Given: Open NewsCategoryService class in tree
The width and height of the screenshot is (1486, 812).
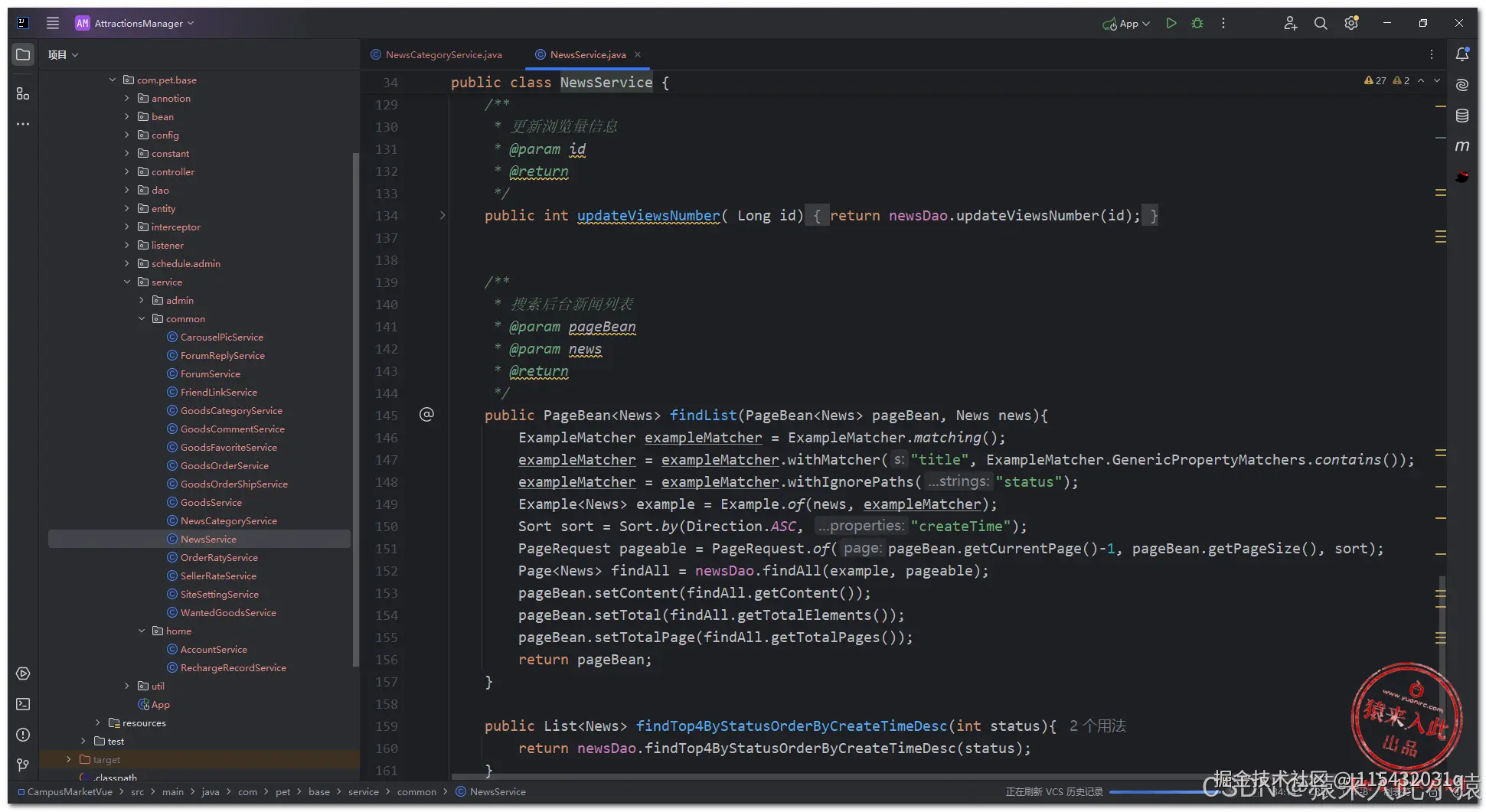Looking at the screenshot, I should [x=228, y=520].
